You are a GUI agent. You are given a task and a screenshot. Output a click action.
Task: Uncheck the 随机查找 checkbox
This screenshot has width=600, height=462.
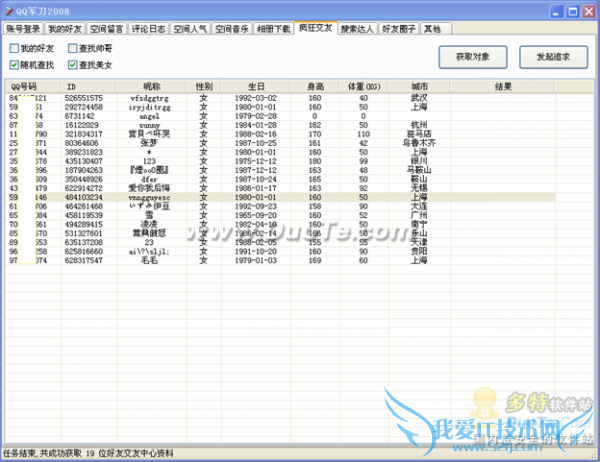(x=14, y=65)
